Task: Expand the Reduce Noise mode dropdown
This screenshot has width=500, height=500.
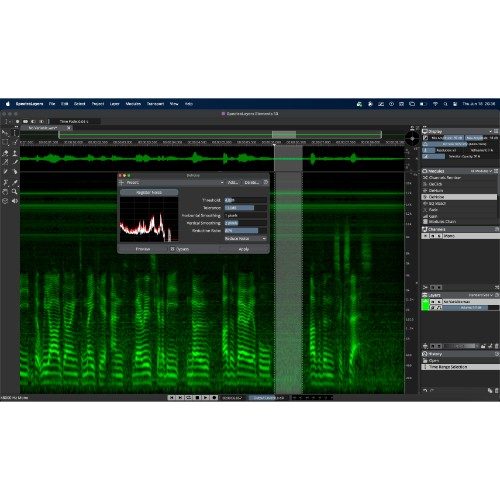Action: 246,239
